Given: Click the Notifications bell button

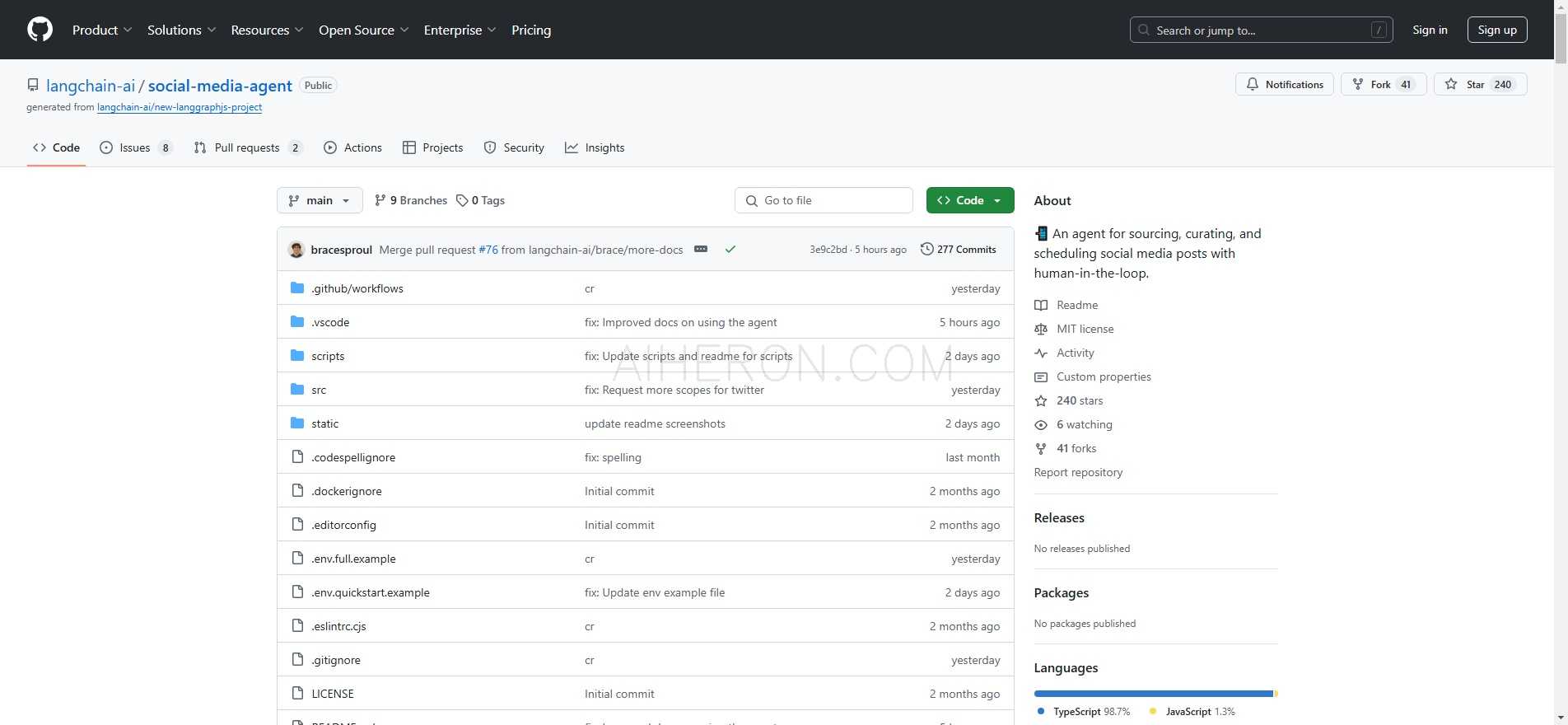Looking at the screenshot, I should pyautogui.click(x=1284, y=84).
